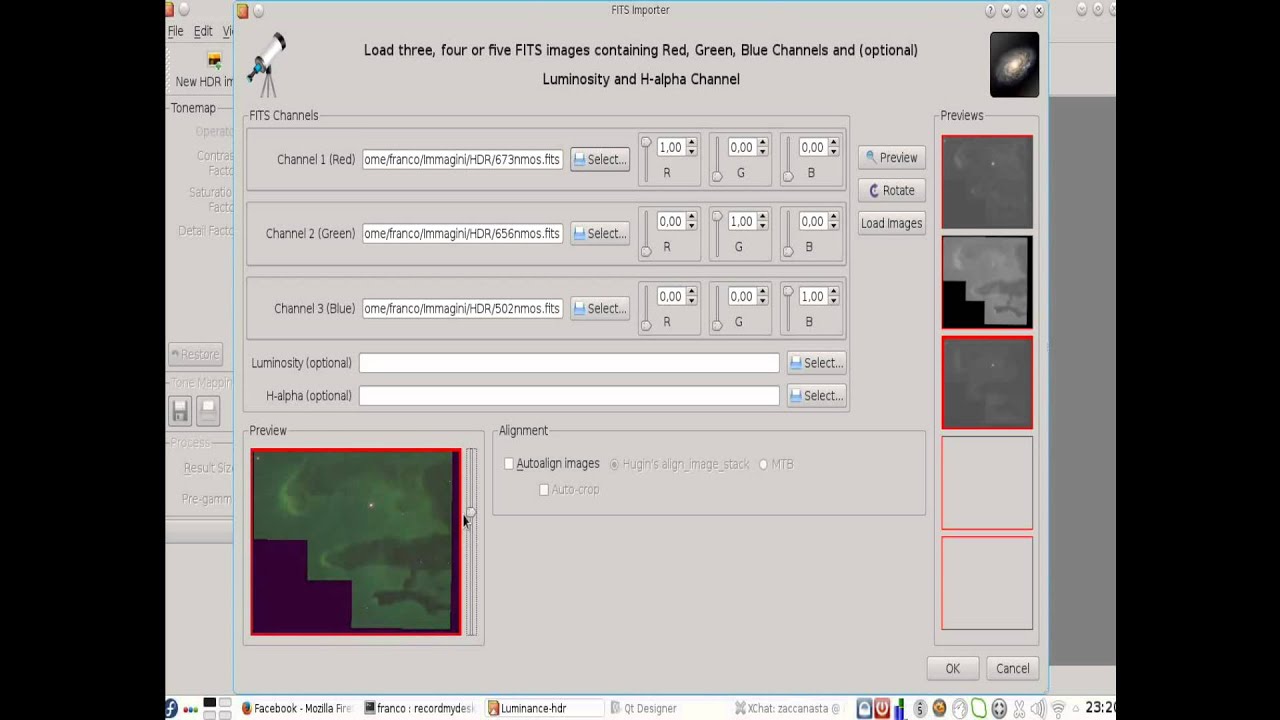
Task: Click Select for Channel 3 (Blue) file
Action: point(600,308)
